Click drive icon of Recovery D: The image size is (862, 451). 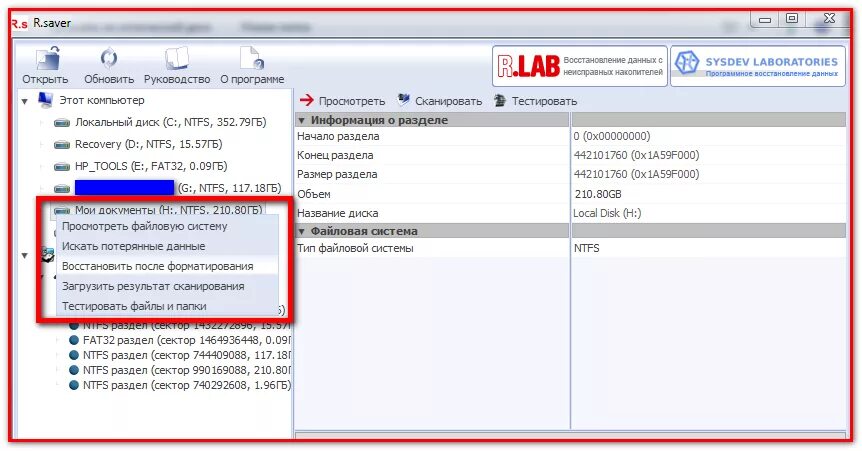[x=62, y=145]
